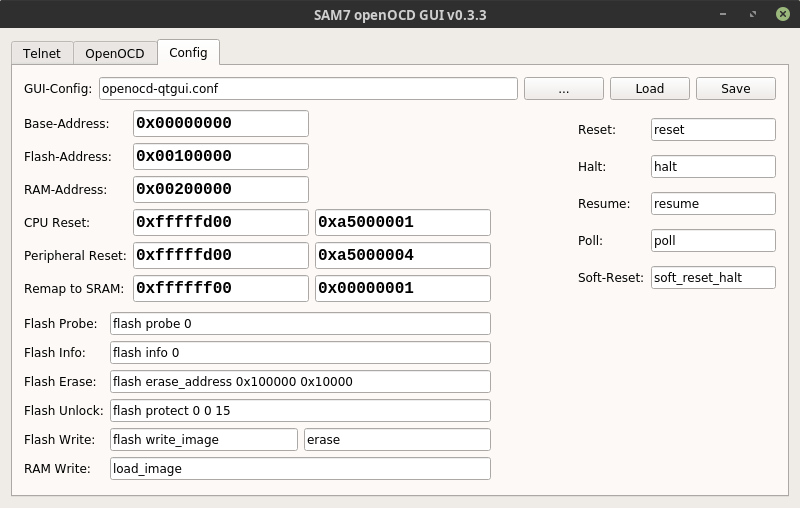Image resolution: width=800 pixels, height=508 pixels.
Task: Switch to the Telnet tab
Action: pos(42,53)
